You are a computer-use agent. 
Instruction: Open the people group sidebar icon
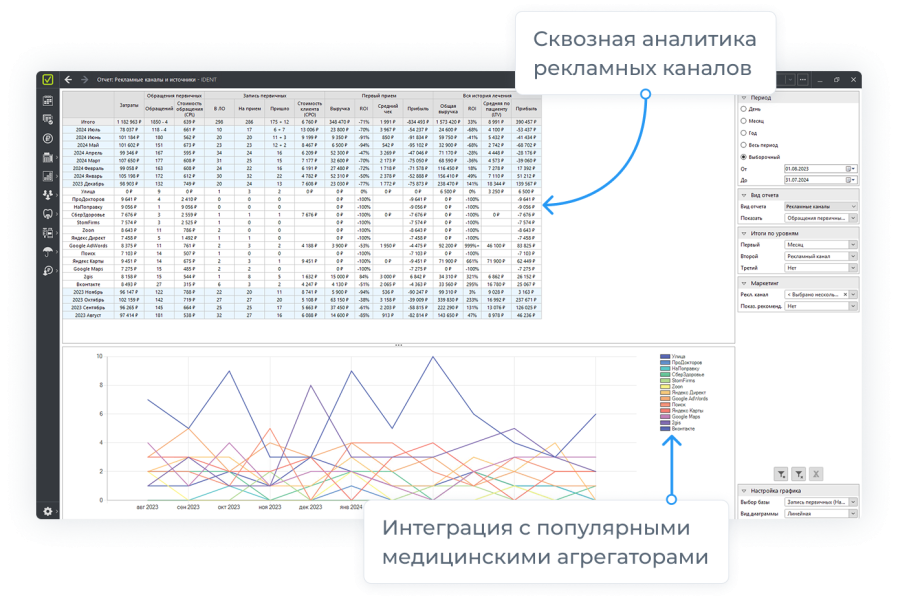(x=48, y=195)
